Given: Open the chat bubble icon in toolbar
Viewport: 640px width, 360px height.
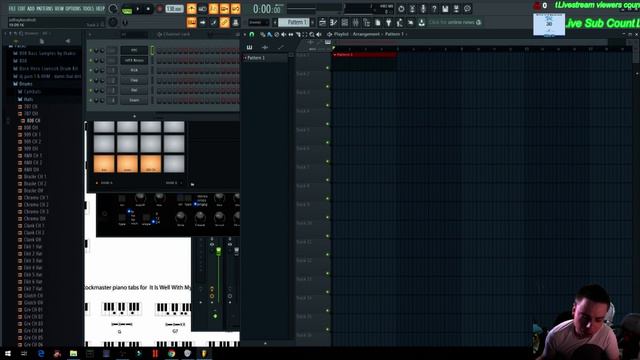Looking at the screenshot, I should [x=467, y=9].
